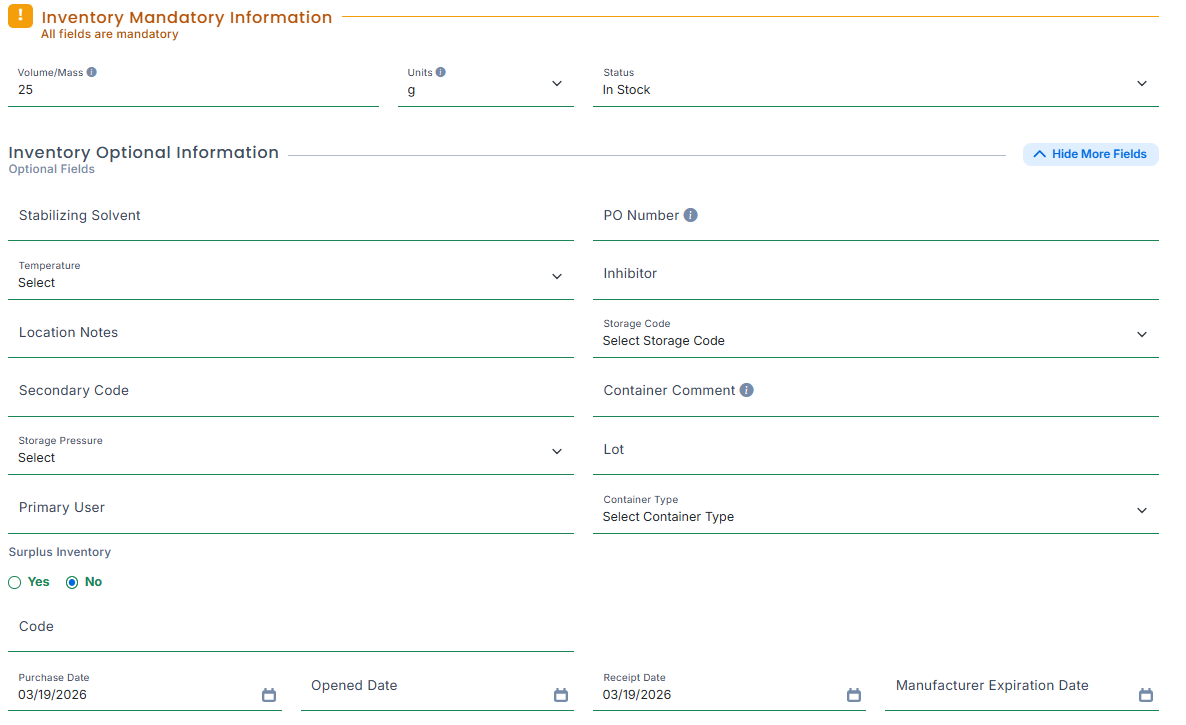The image size is (1186, 725).
Task: Click the 'Inventory Optional Information' heading
Action: (x=144, y=152)
